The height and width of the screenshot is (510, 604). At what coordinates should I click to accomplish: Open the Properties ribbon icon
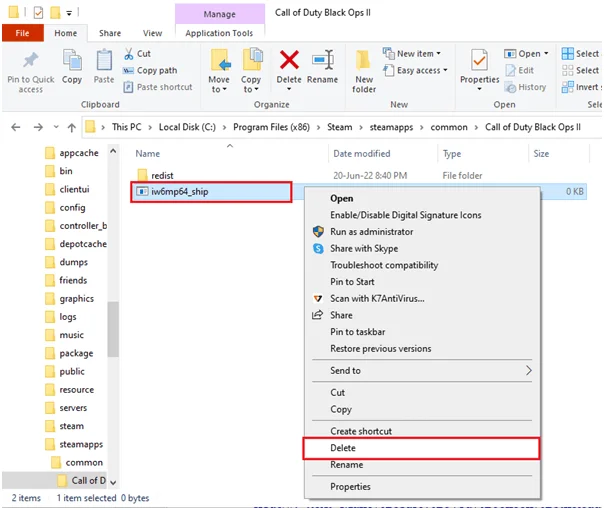tap(479, 60)
